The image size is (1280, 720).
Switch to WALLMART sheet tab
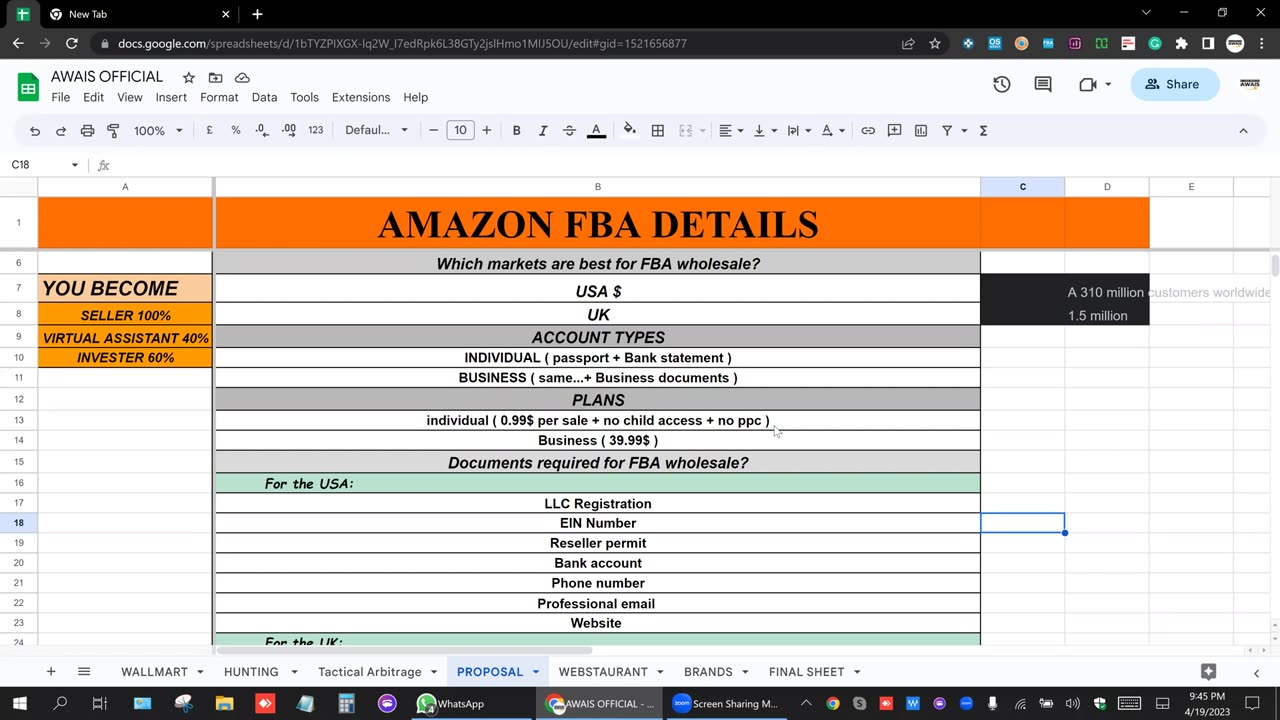point(154,672)
